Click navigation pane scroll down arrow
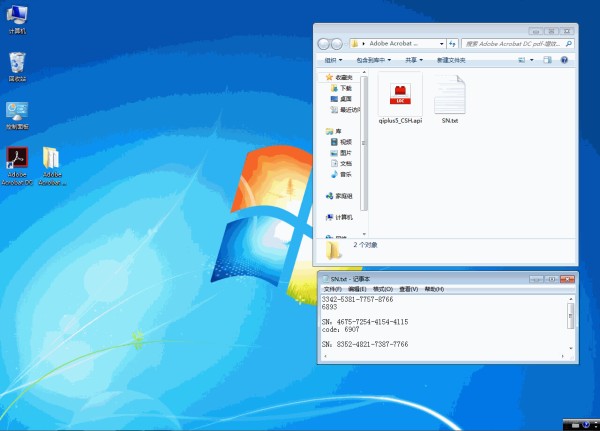 click(364, 234)
